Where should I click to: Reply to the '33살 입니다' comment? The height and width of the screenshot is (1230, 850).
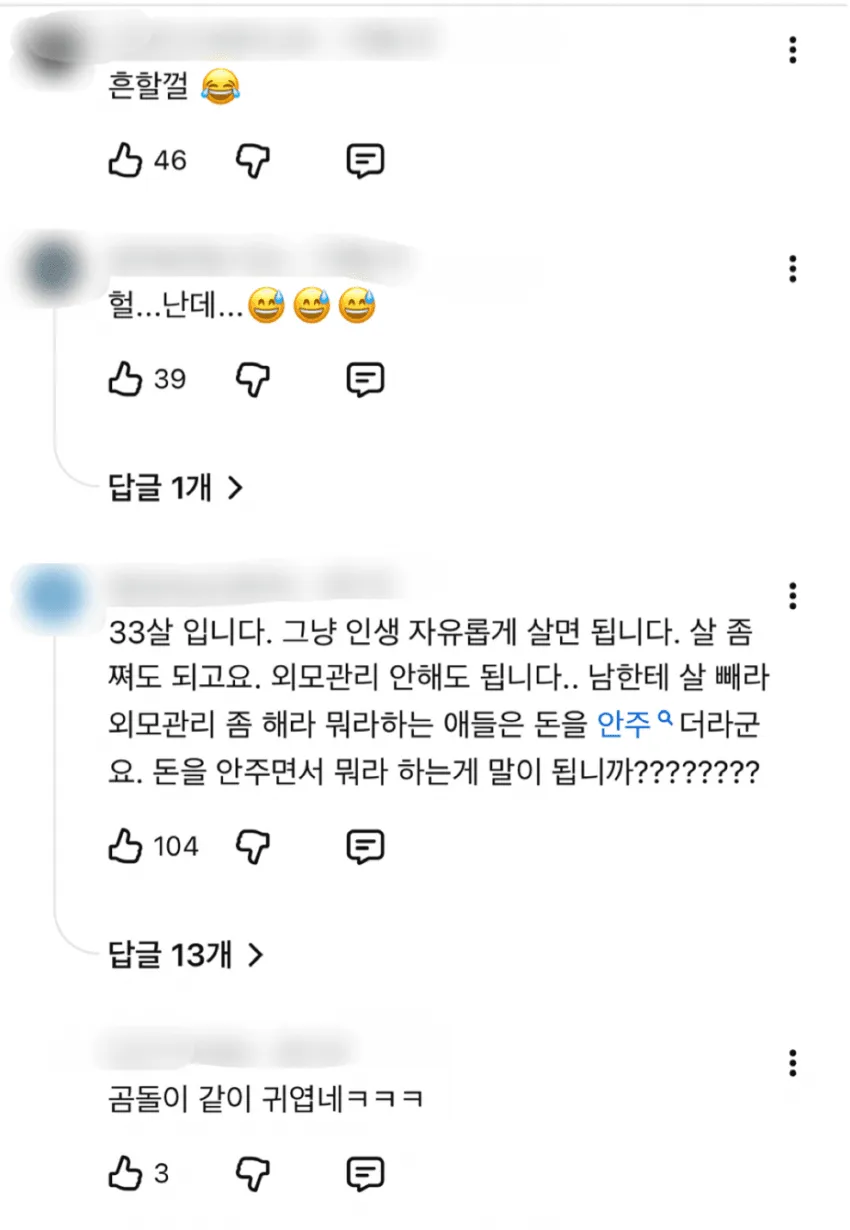point(365,847)
